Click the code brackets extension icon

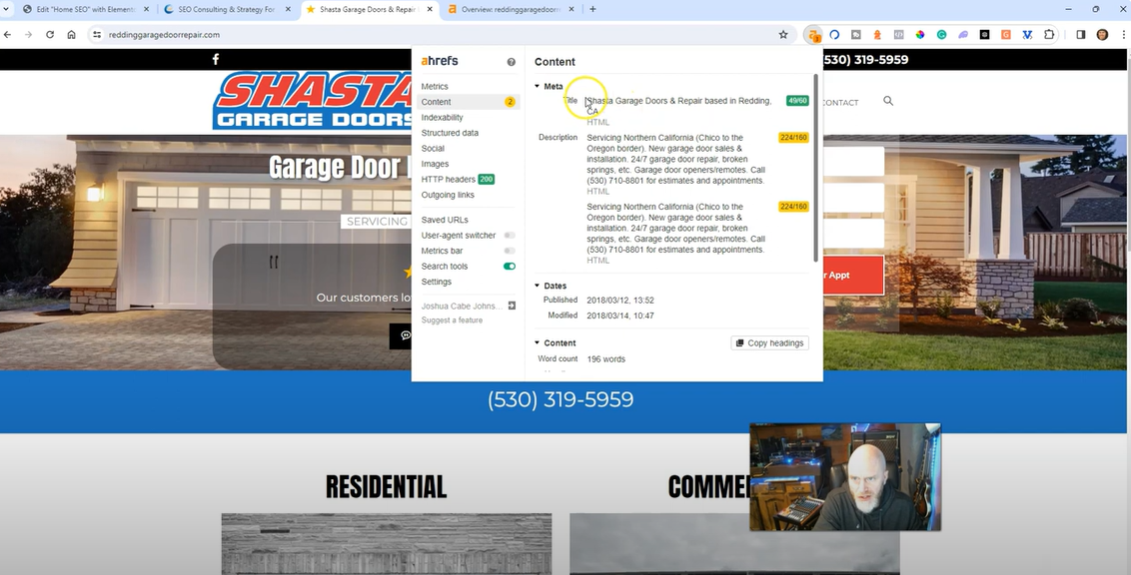pos(899,35)
